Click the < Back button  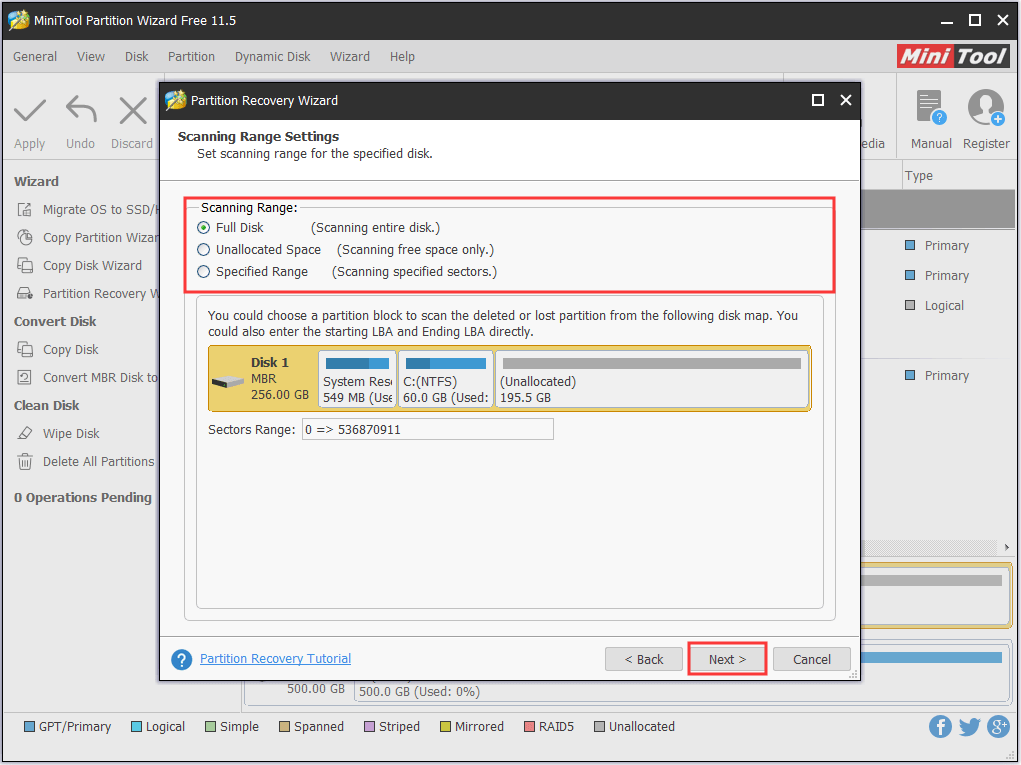[644, 660]
